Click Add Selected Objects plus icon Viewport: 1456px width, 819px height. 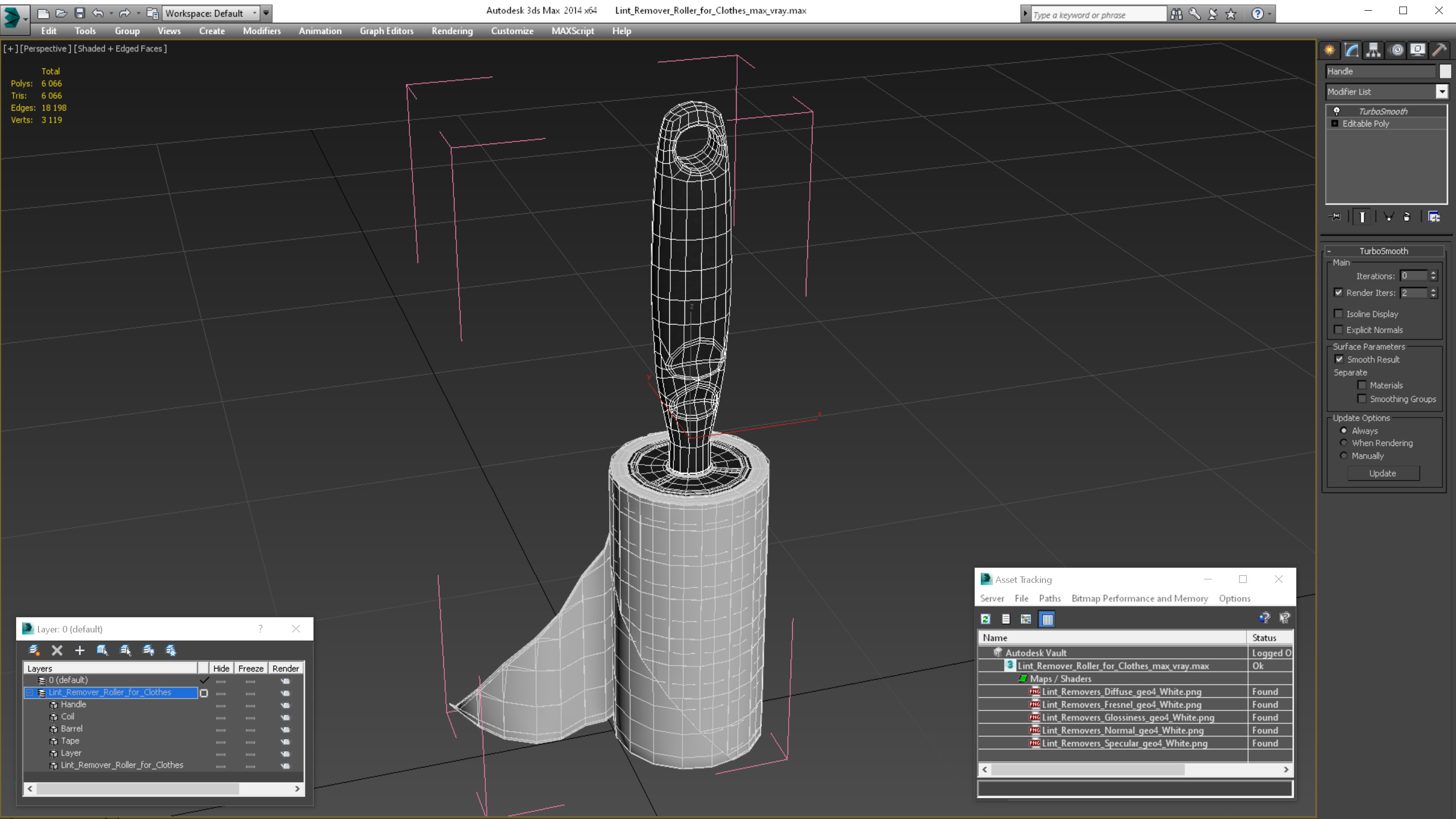[80, 650]
